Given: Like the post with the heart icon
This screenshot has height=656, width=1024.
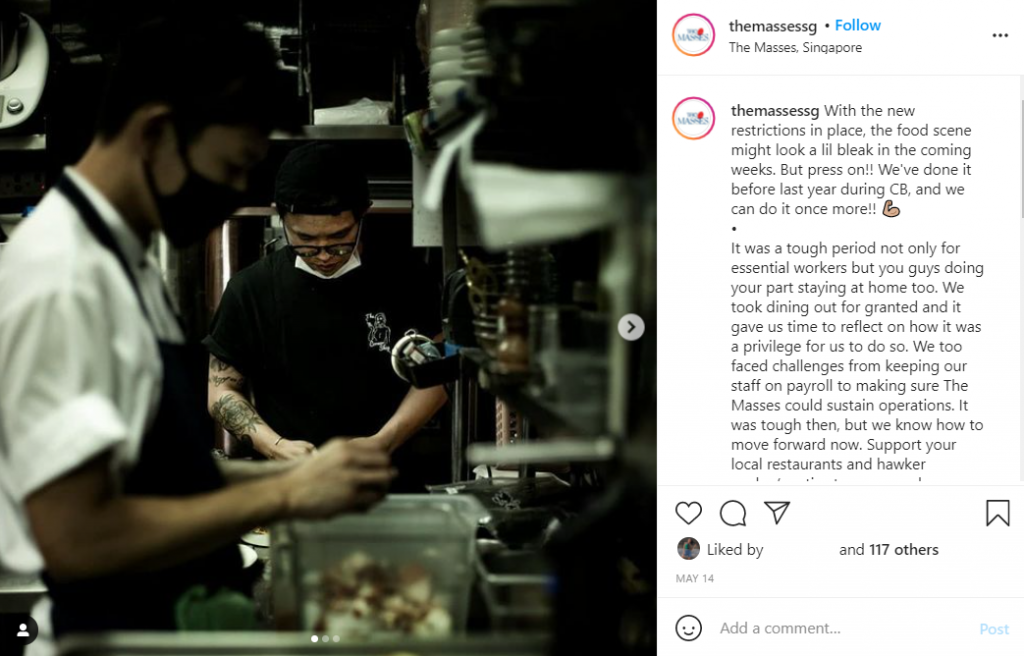Looking at the screenshot, I should [688, 513].
